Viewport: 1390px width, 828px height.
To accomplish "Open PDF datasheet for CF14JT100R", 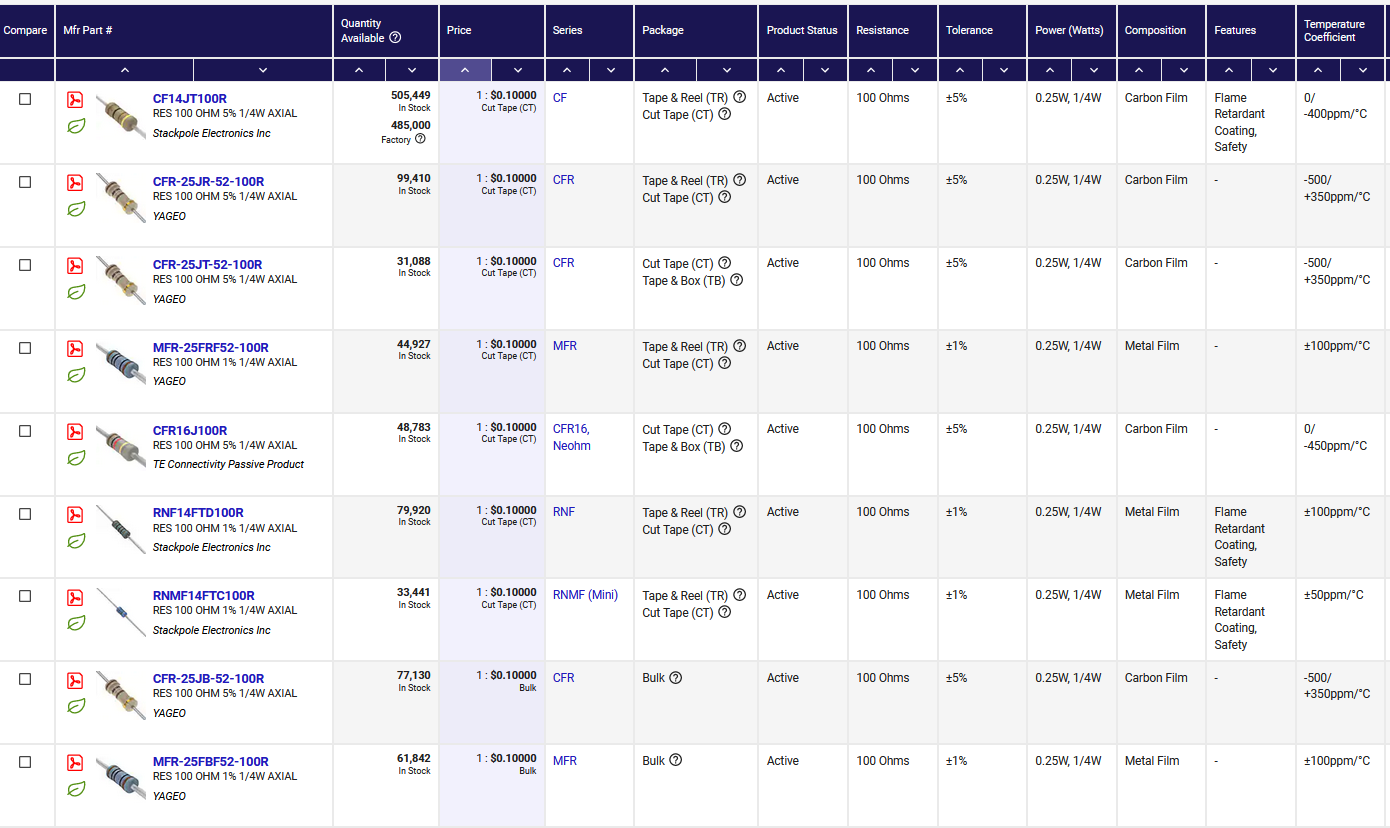I will (x=75, y=100).
